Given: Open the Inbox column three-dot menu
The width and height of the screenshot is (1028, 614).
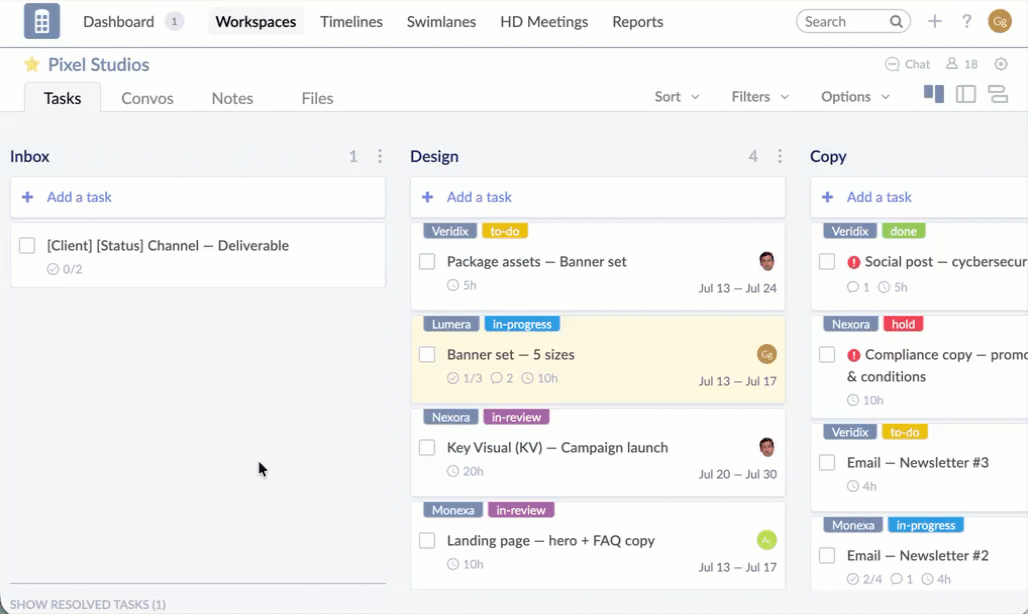Looking at the screenshot, I should point(380,156).
